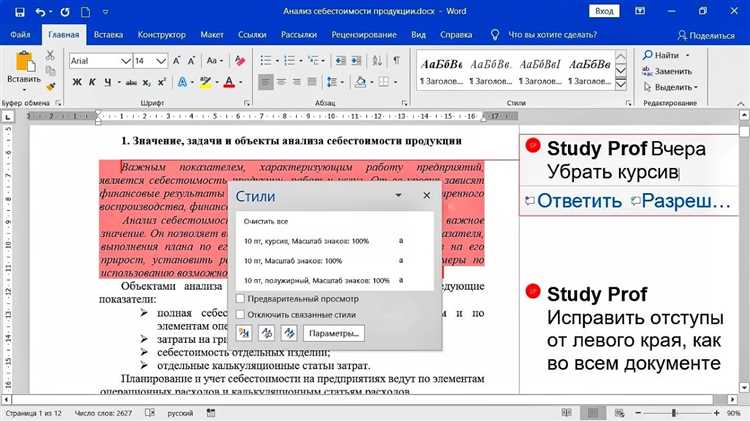Open Focus/Read mode in status bar
This screenshot has width=750, height=421.
[x=566, y=412]
